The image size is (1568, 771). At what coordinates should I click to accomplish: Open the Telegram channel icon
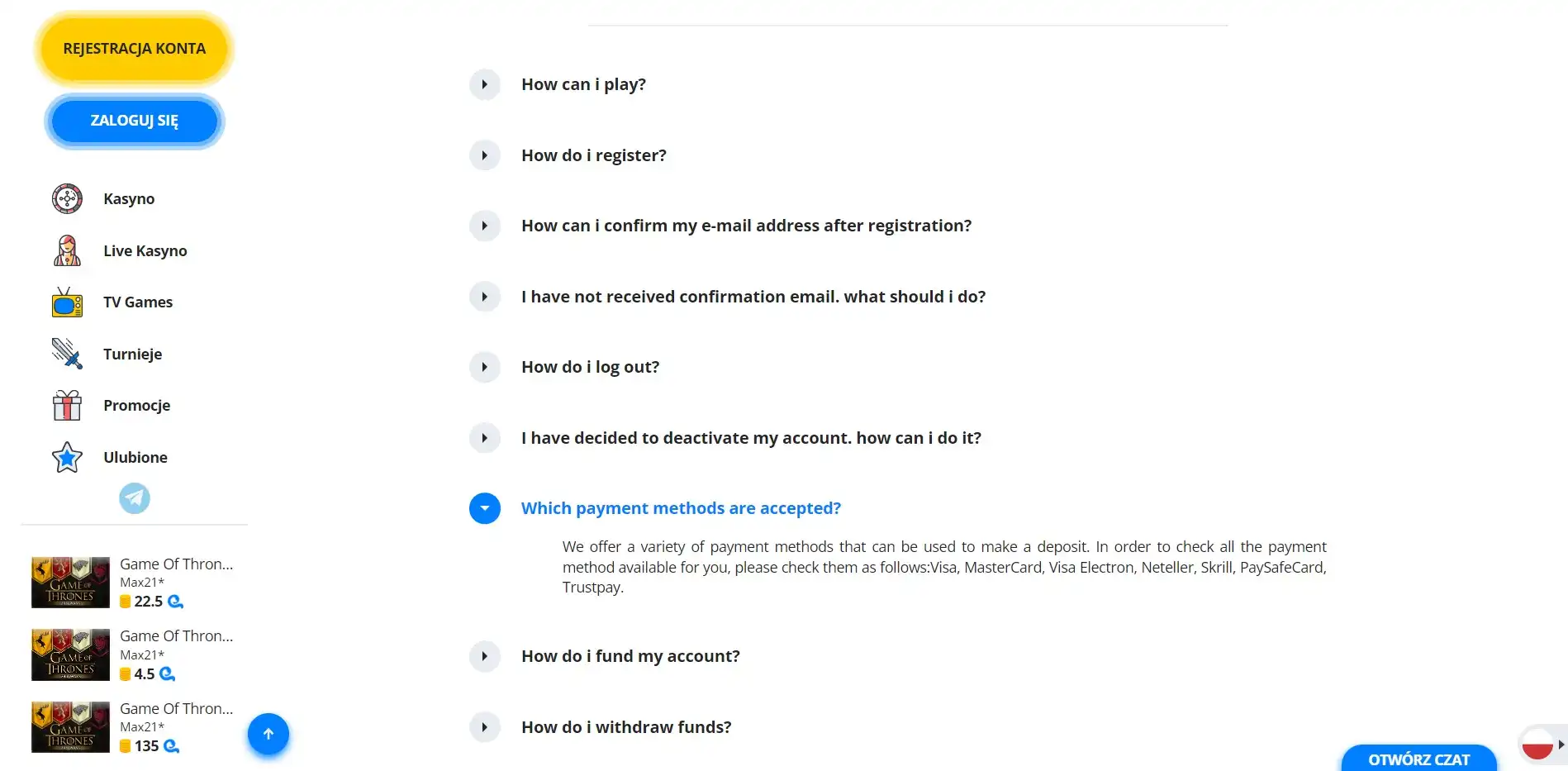tap(135, 498)
